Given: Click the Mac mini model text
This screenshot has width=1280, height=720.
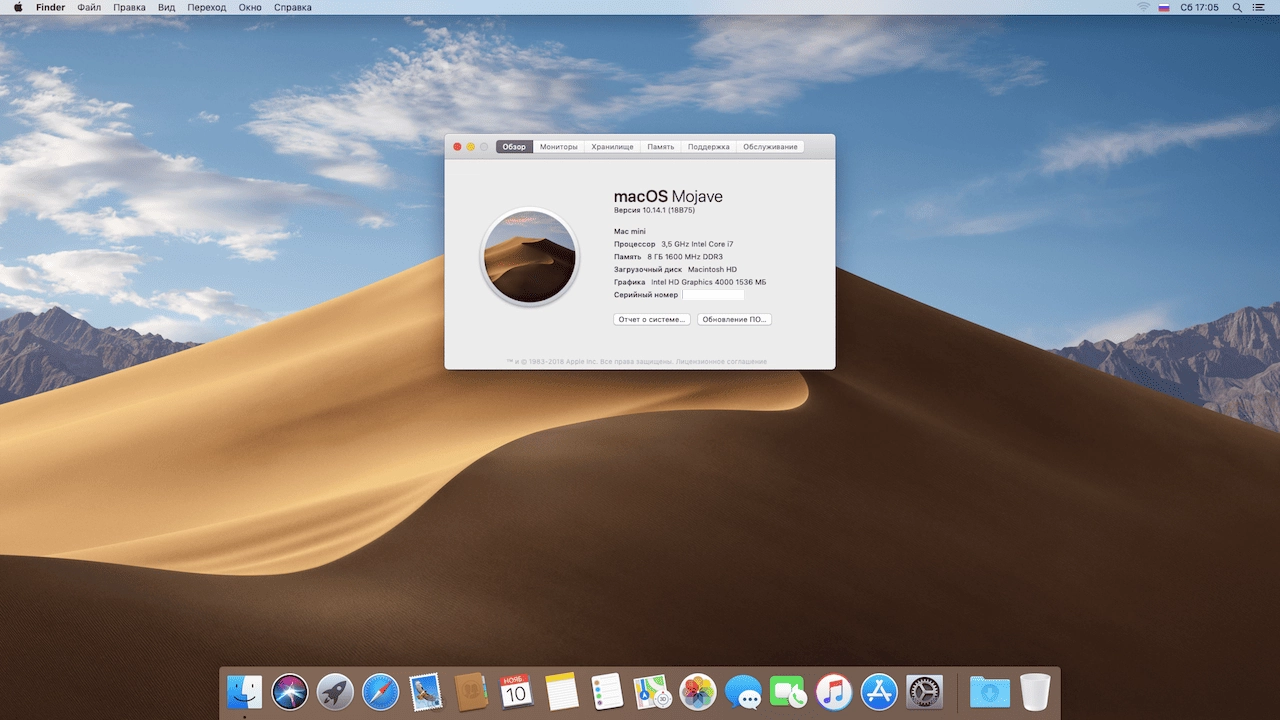Looking at the screenshot, I should pyautogui.click(x=630, y=231).
